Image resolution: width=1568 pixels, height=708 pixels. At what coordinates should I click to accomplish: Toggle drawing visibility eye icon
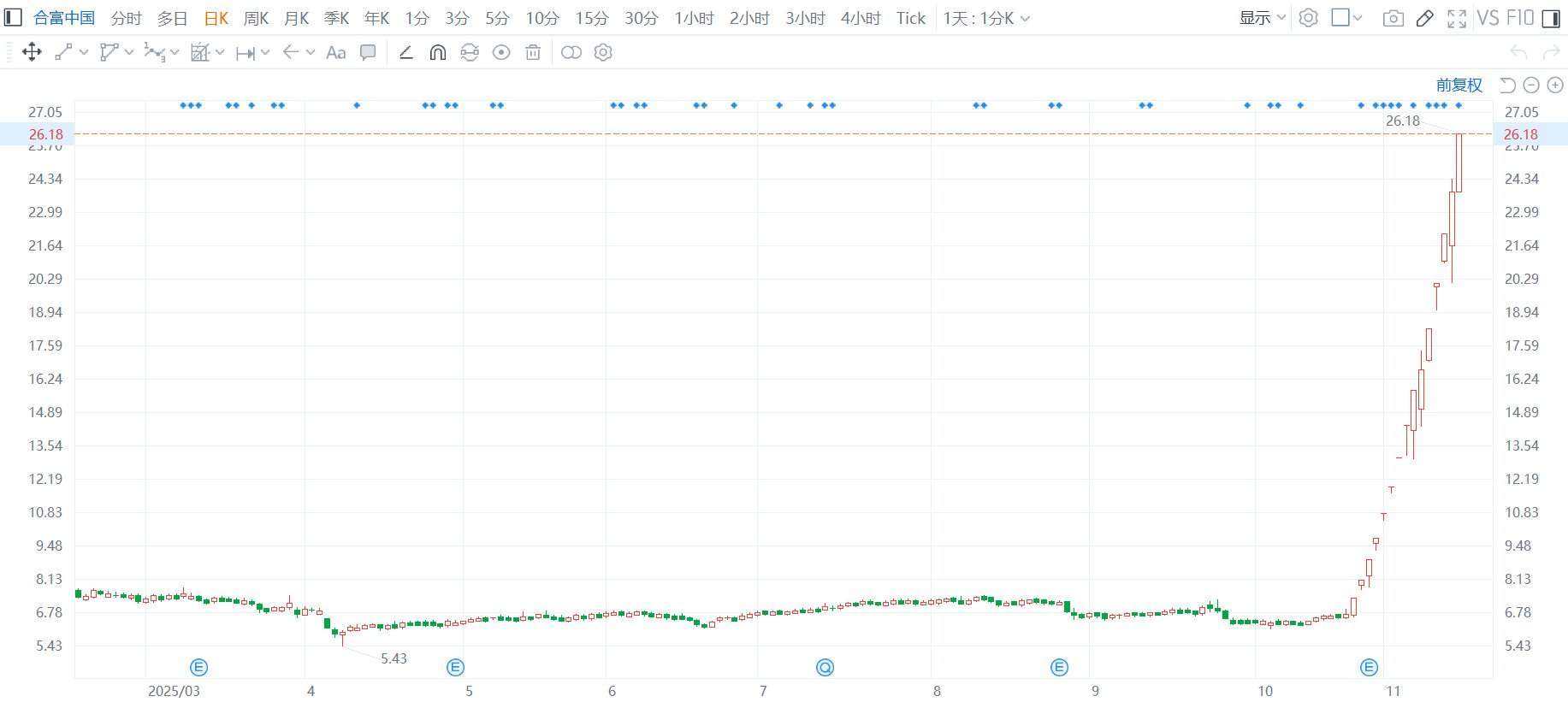(x=501, y=53)
